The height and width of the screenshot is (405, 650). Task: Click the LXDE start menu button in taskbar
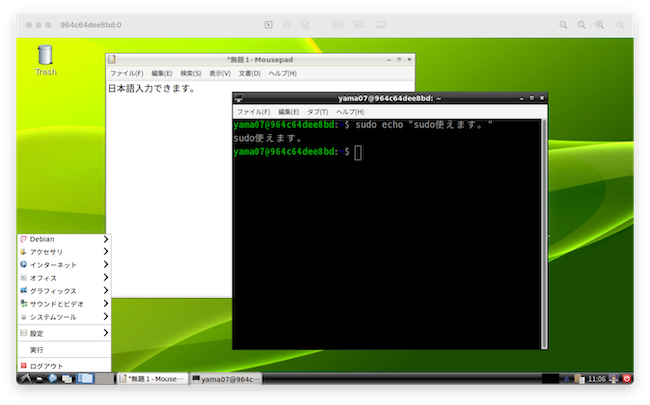[25, 378]
